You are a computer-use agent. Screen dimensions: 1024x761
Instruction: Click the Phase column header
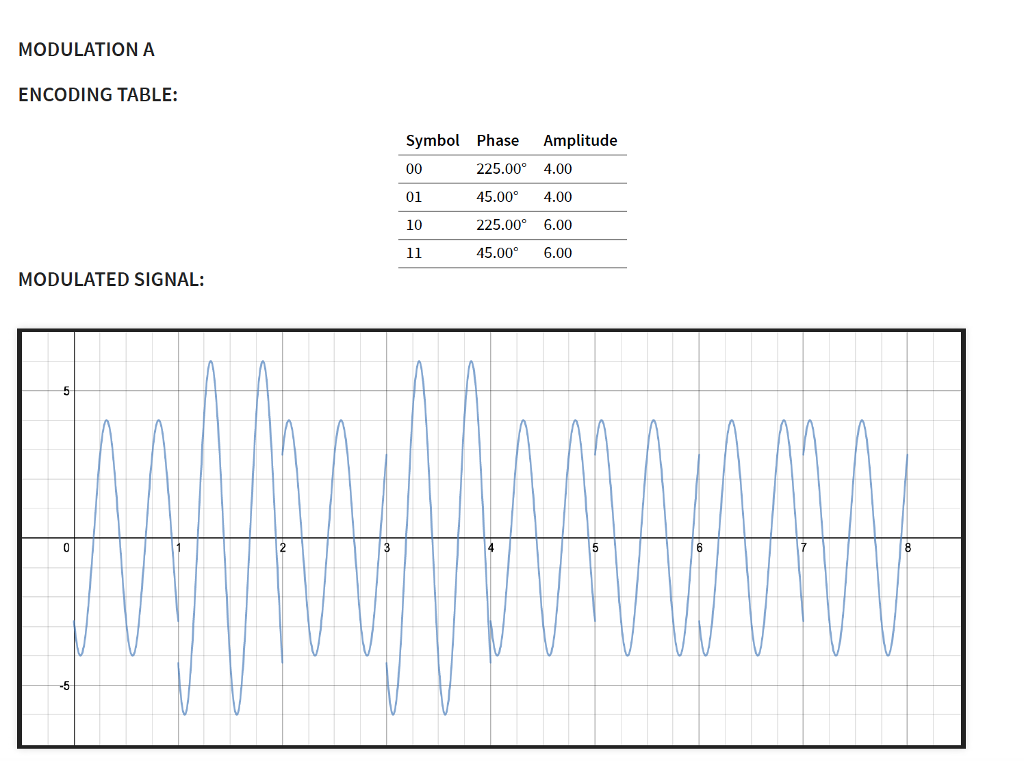[498, 140]
